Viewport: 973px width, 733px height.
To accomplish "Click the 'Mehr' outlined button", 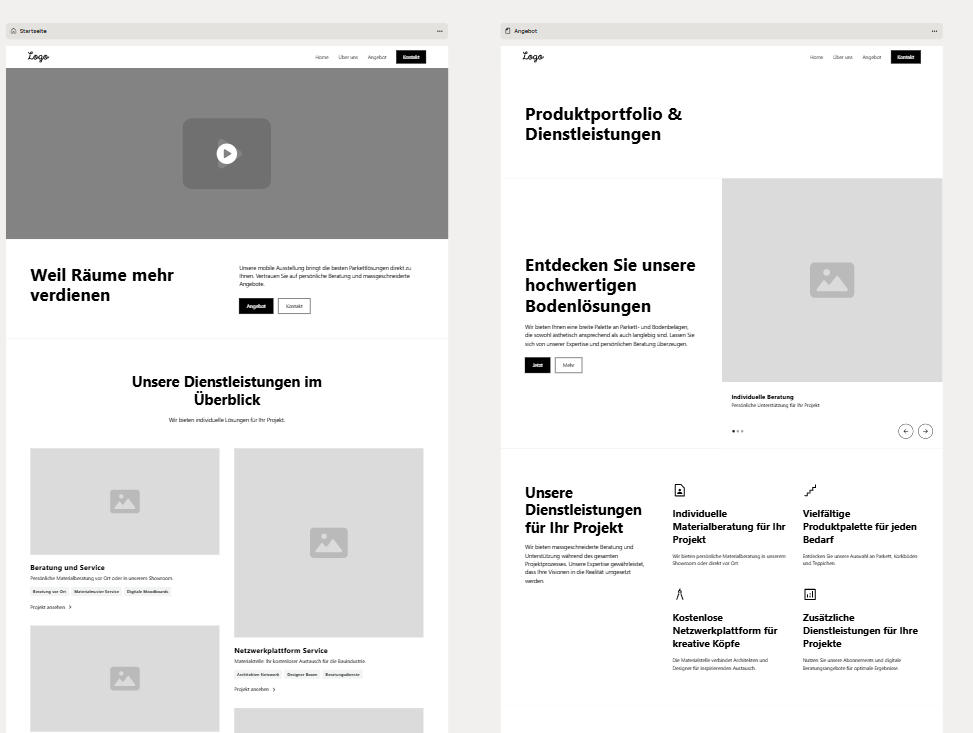I will click(x=568, y=365).
